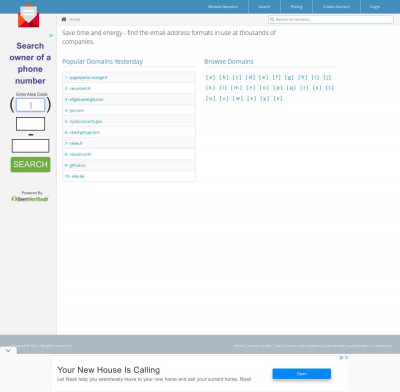Browse domains starting with [k]

point(210,88)
